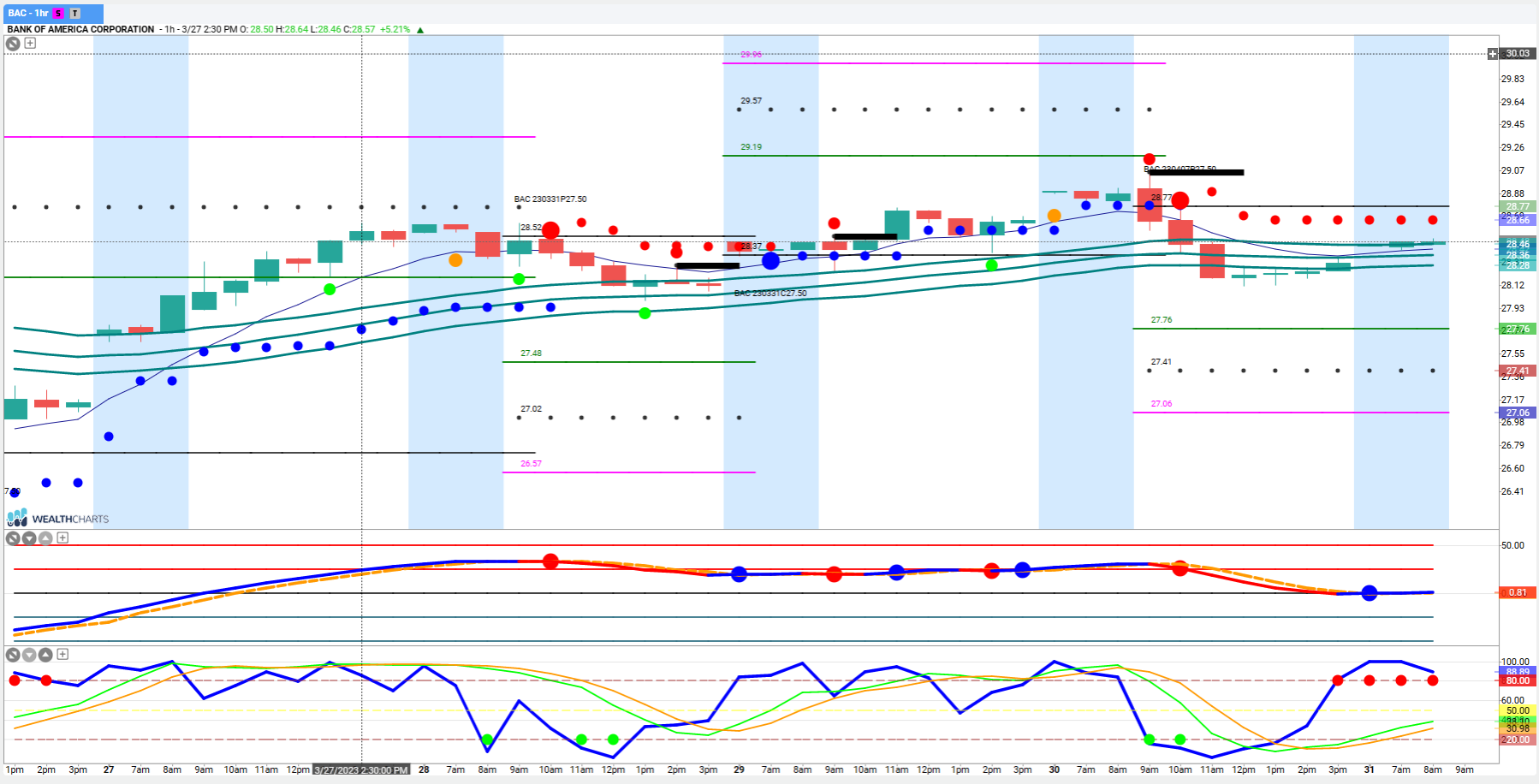The width and height of the screenshot is (1539, 784).
Task: Add indicator to middle panel with plus
Action: tap(62, 538)
